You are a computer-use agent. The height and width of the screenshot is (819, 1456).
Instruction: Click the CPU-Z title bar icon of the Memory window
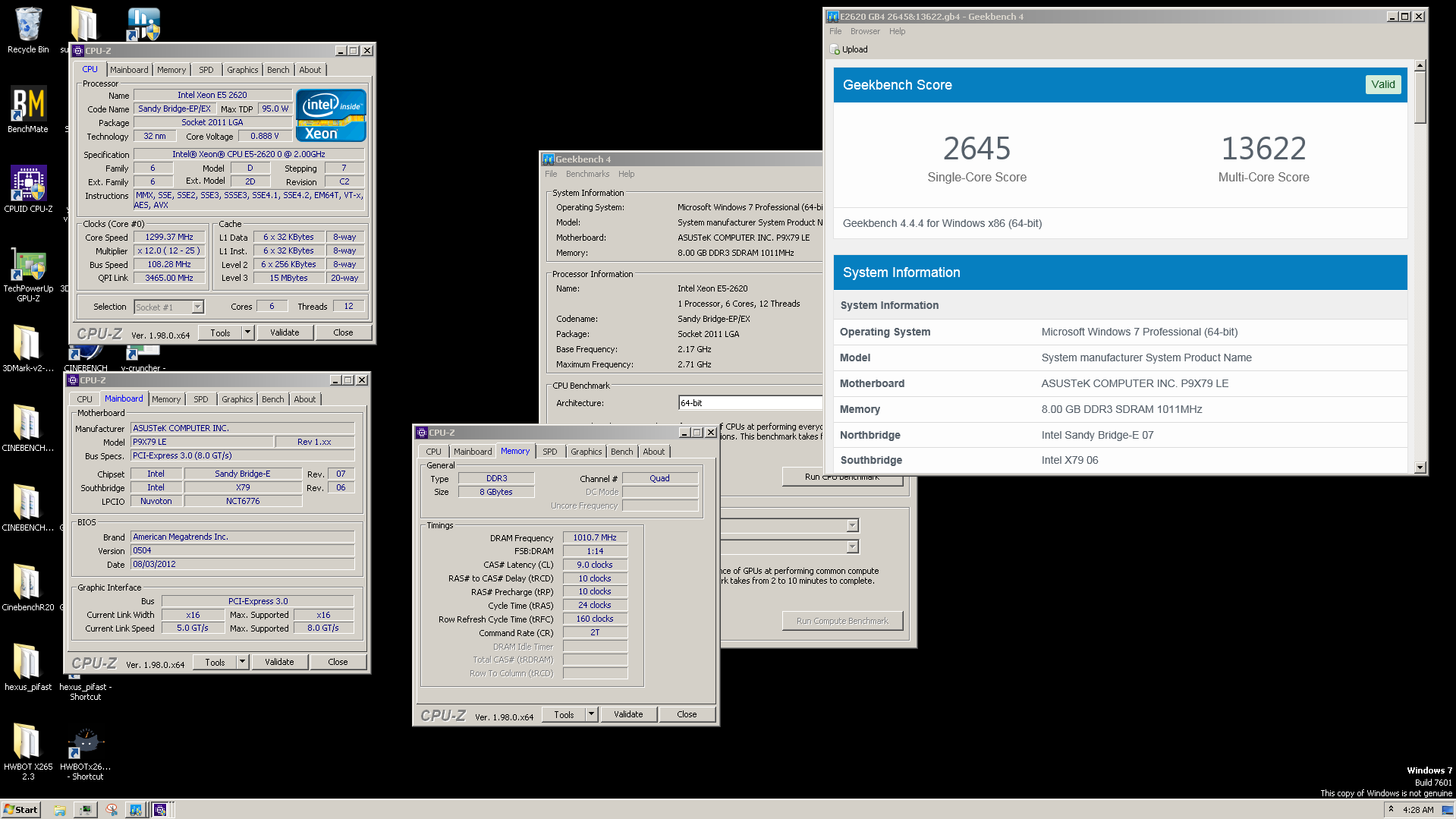coord(422,433)
